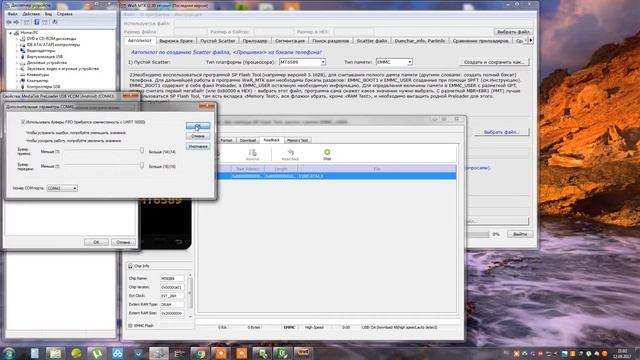Expand the keyboards tree node

(x=17, y=75)
